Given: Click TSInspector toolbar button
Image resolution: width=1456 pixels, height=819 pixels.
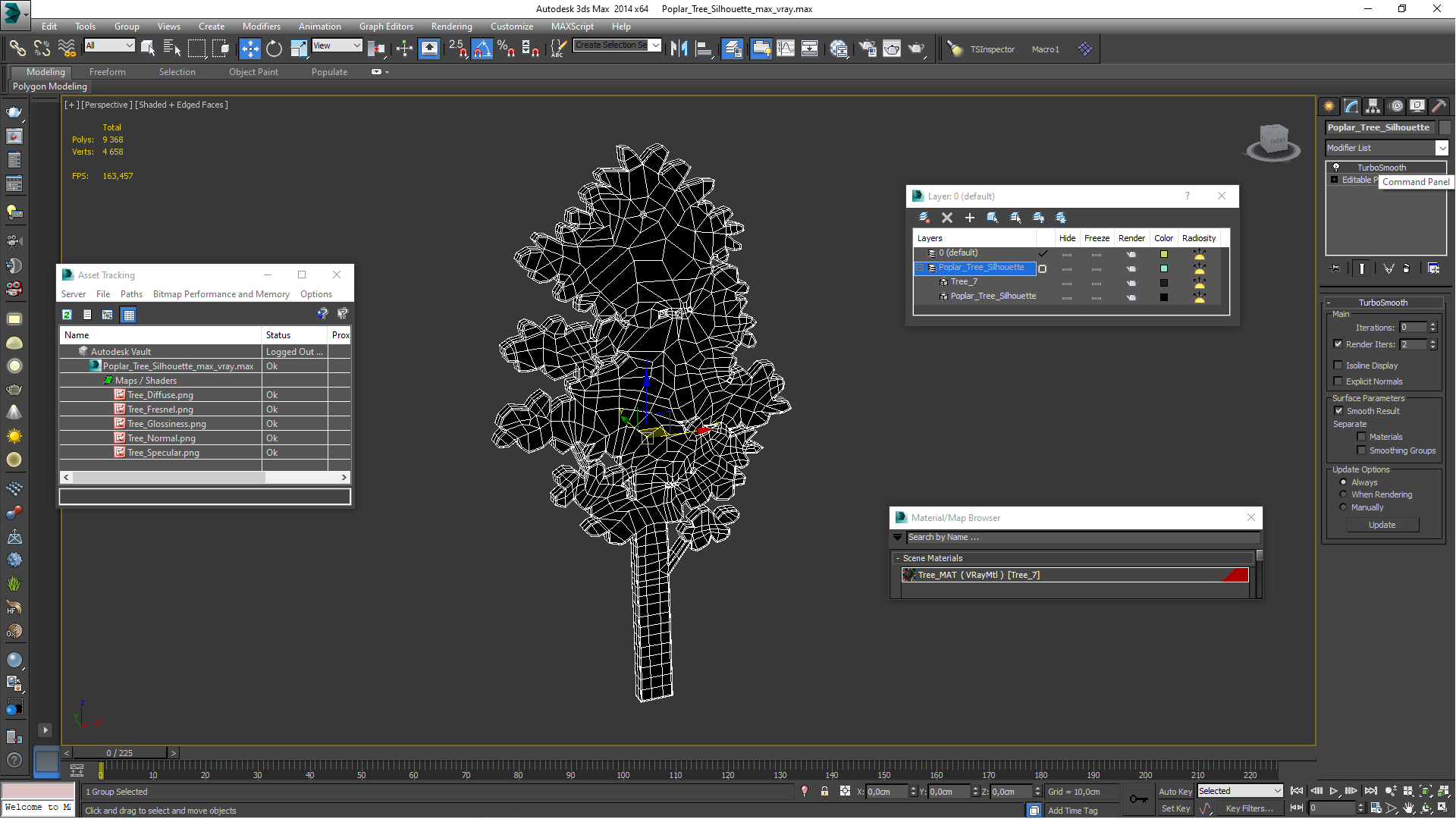Looking at the screenshot, I should point(992,49).
